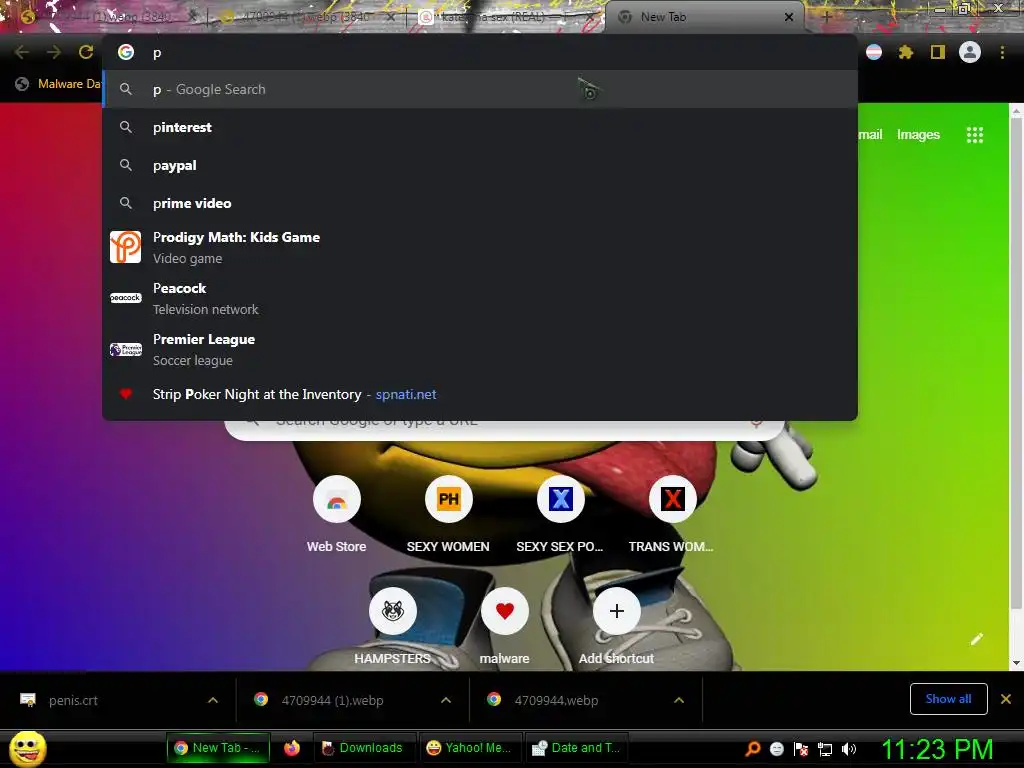
Task: Click the browser forward arrow
Action: click(54, 52)
